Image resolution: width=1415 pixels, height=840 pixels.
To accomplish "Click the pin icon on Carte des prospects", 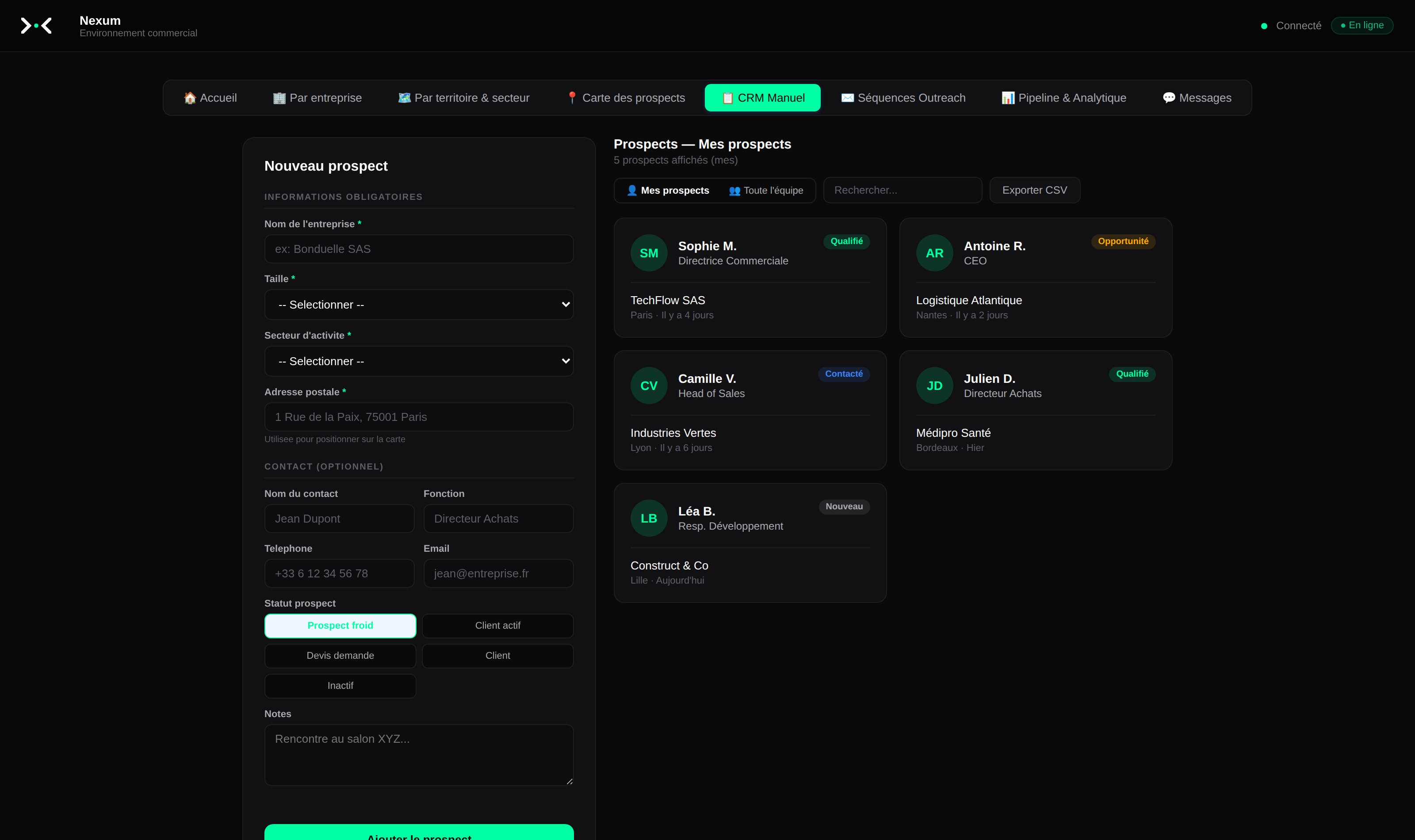I will [x=572, y=98].
